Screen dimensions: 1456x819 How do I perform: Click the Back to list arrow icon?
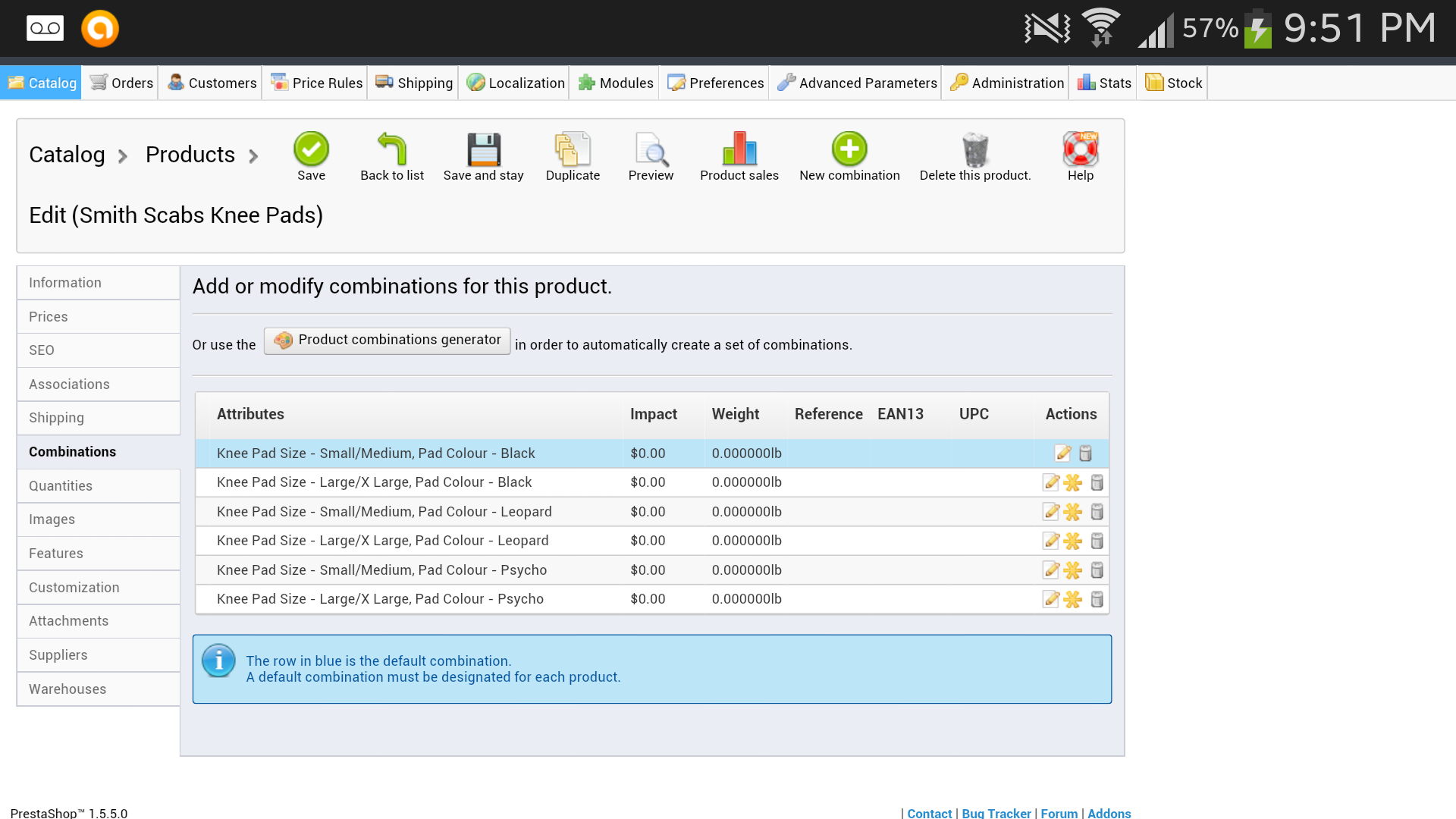(391, 149)
